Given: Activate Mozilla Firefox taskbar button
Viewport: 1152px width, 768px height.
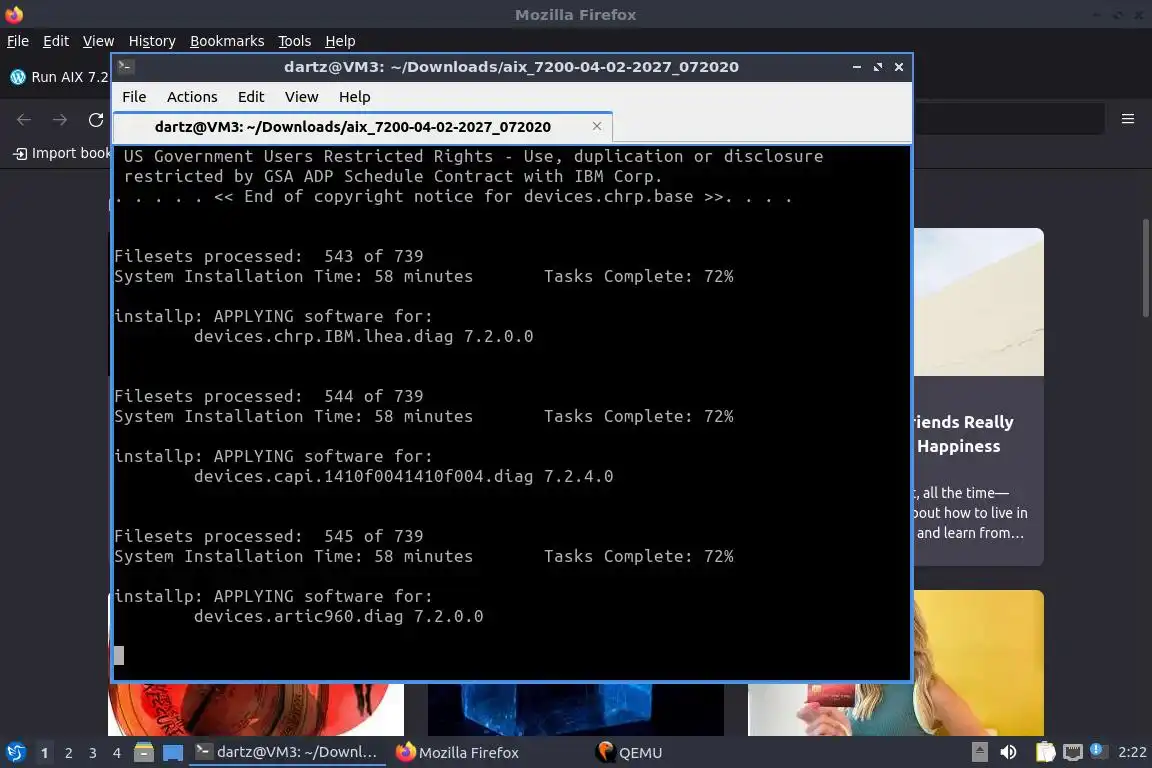Looking at the screenshot, I should 458,753.
